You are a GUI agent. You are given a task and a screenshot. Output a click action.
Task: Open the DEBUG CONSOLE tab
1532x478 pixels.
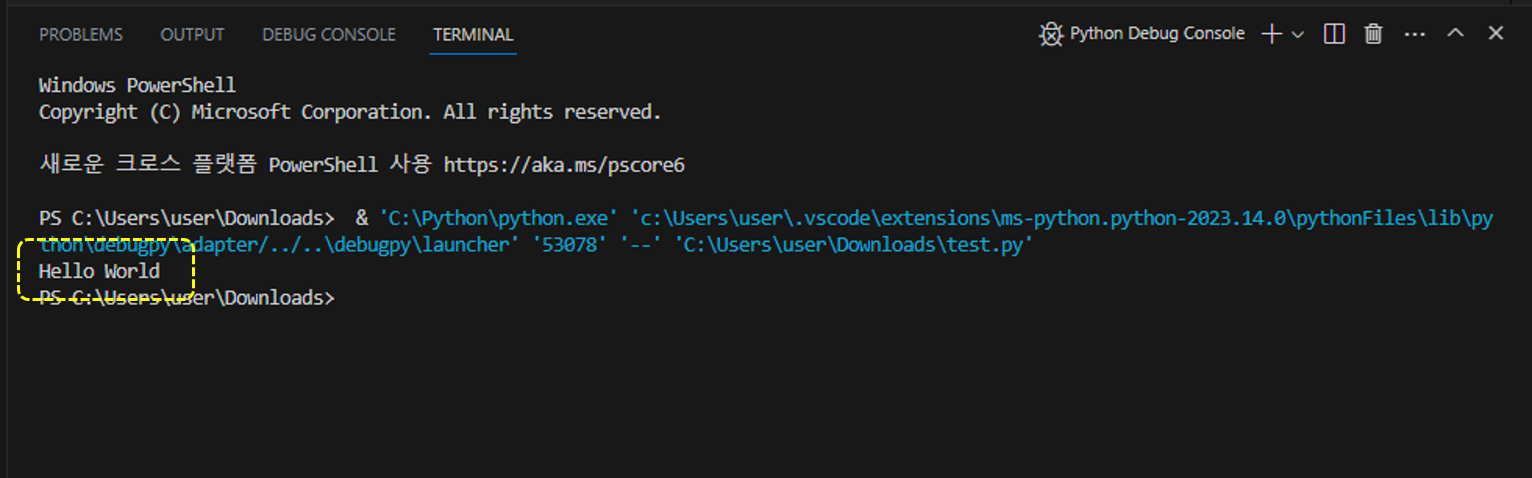(329, 35)
